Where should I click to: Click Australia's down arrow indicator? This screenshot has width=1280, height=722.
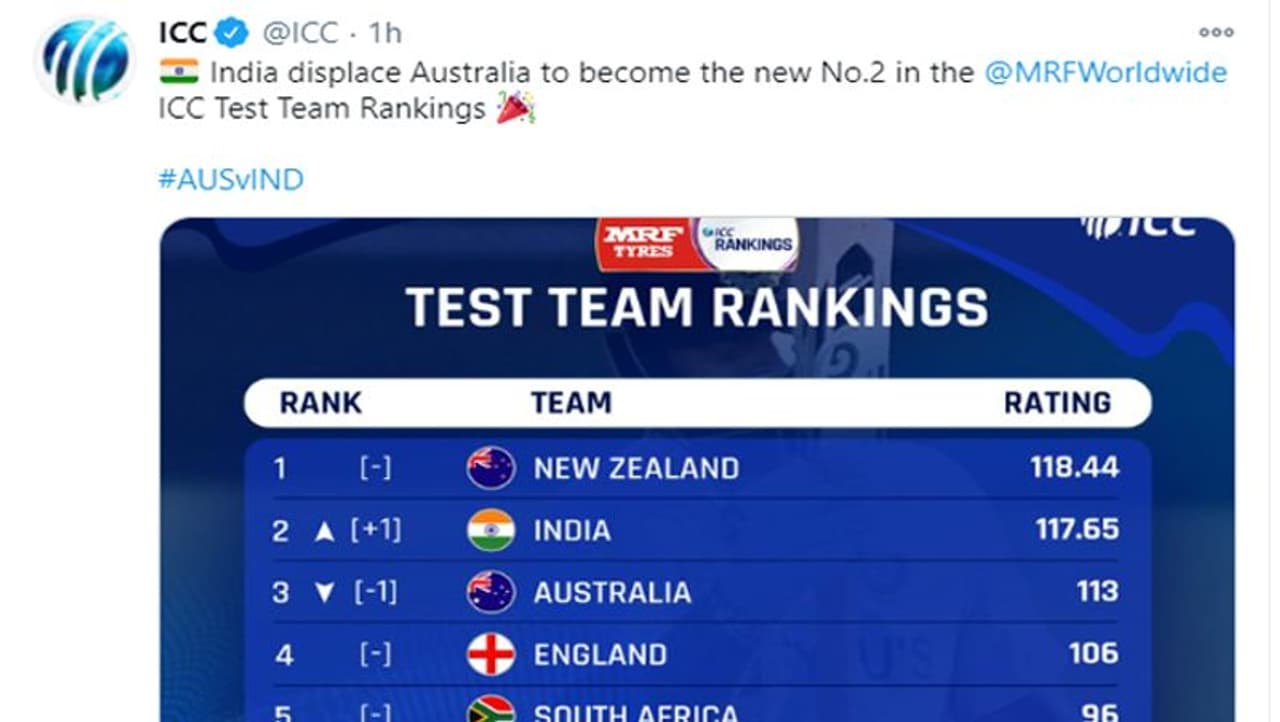click(324, 593)
